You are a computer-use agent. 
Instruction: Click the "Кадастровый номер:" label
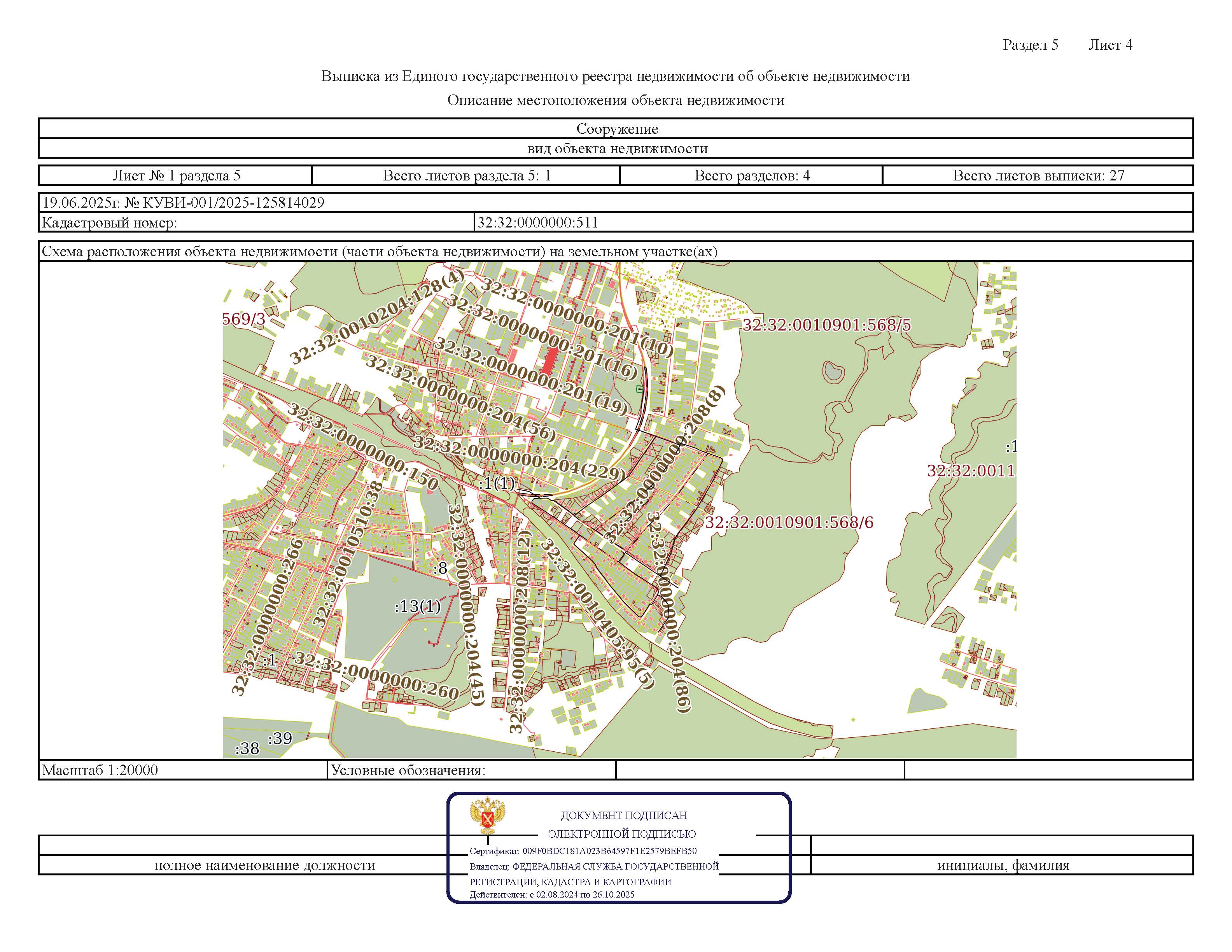[109, 223]
